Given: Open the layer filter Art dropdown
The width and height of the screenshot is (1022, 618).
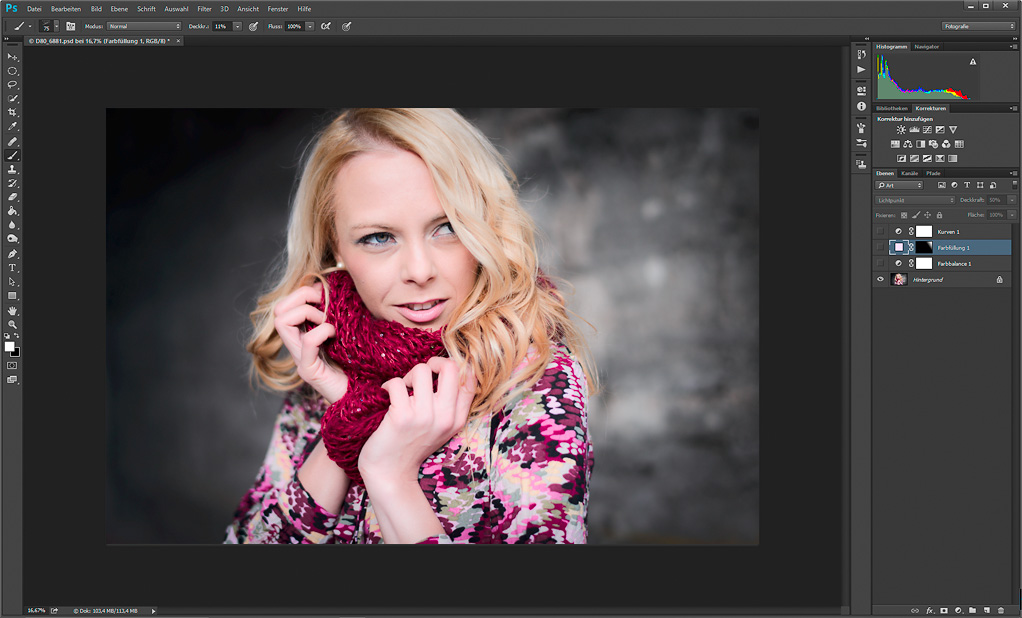Looking at the screenshot, I should [899, 185].
